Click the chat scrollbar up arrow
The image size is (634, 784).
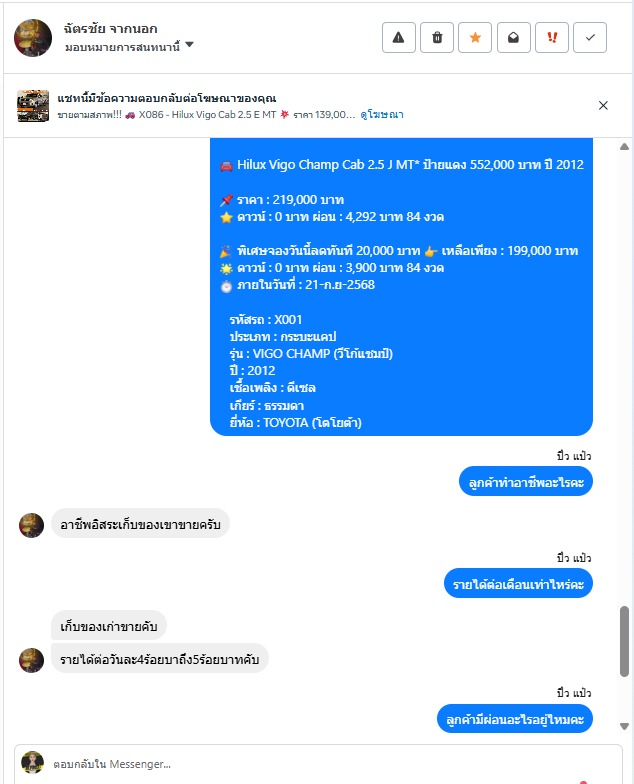click(x=624, y=146)
